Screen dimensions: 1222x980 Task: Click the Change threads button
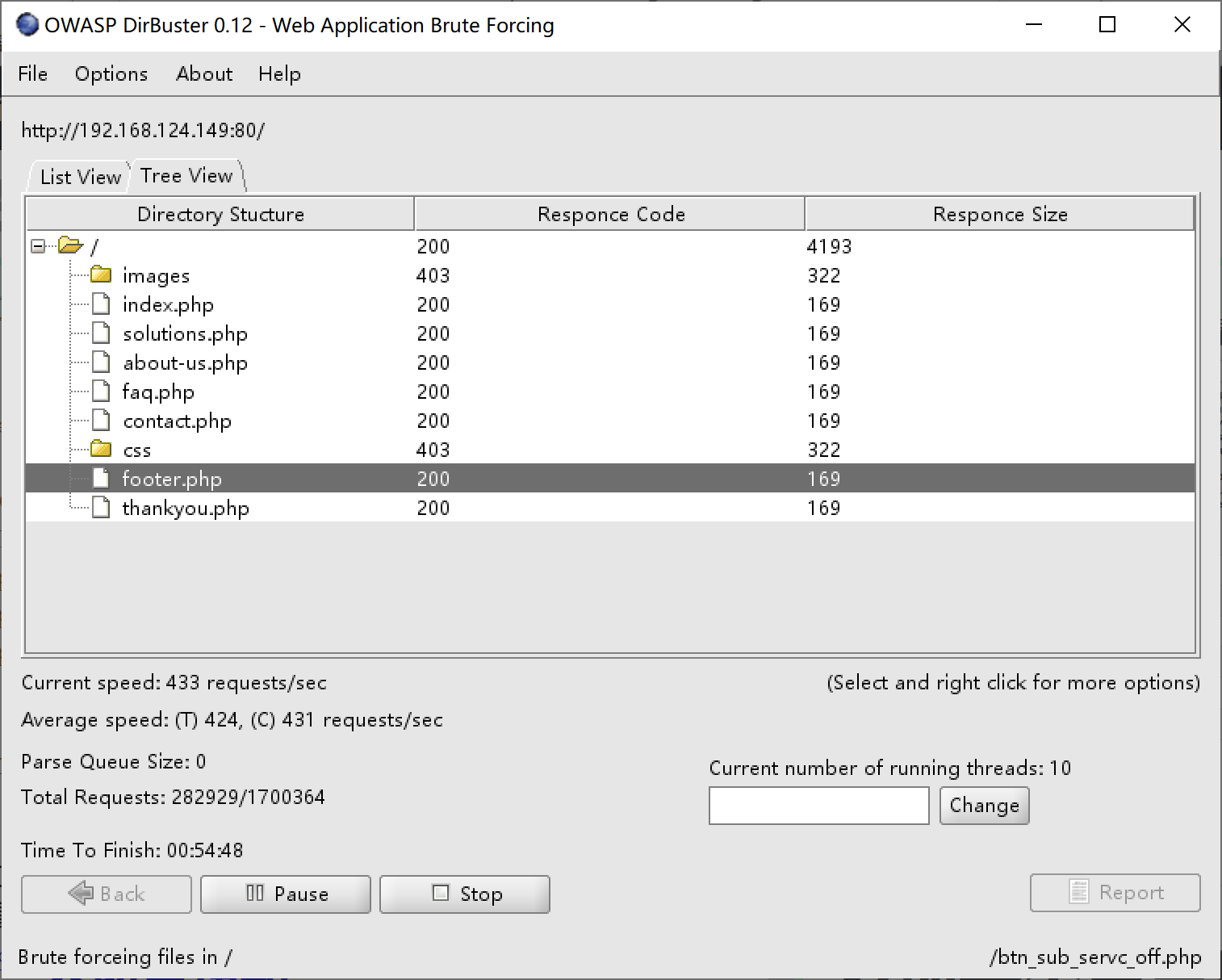985,806
